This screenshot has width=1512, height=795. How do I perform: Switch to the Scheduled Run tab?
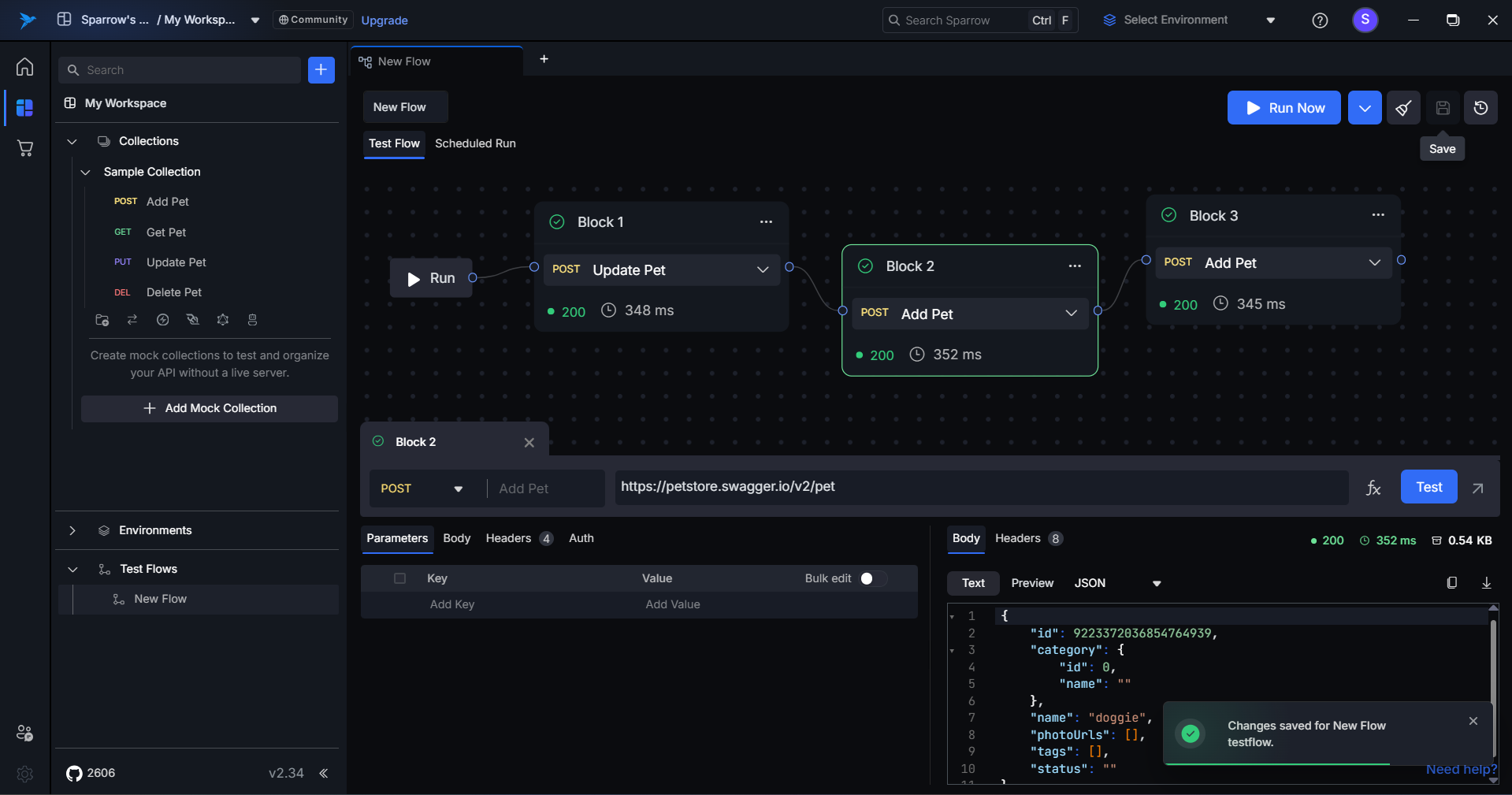pyautogui.click(x=475, y=143)
